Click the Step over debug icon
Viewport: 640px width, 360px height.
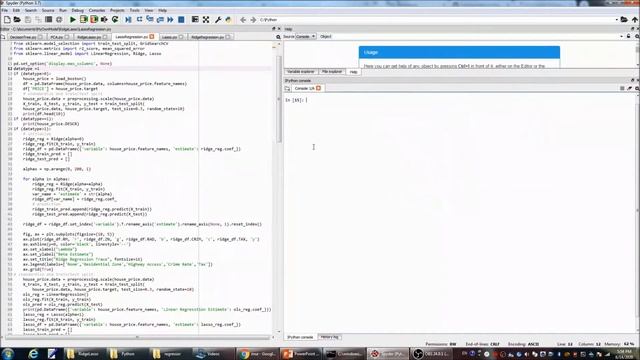pyautogui.click(x=139, y=20)
